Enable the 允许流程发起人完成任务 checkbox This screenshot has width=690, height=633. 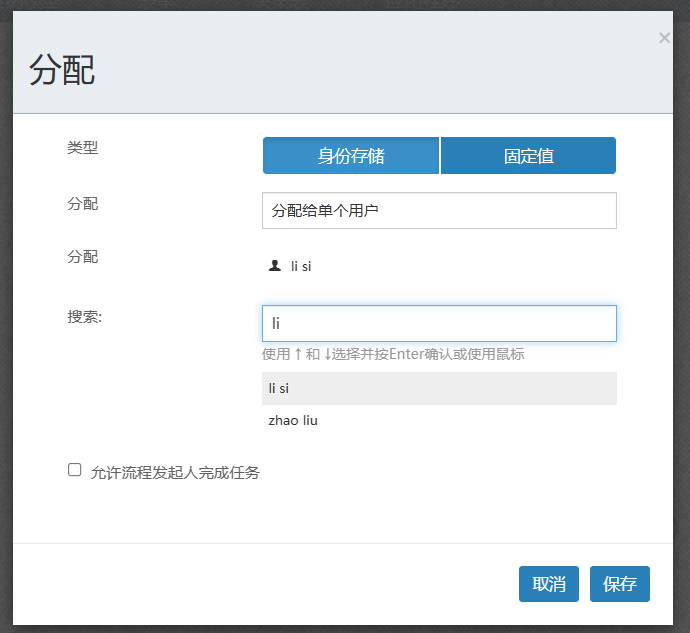(75, 470)
